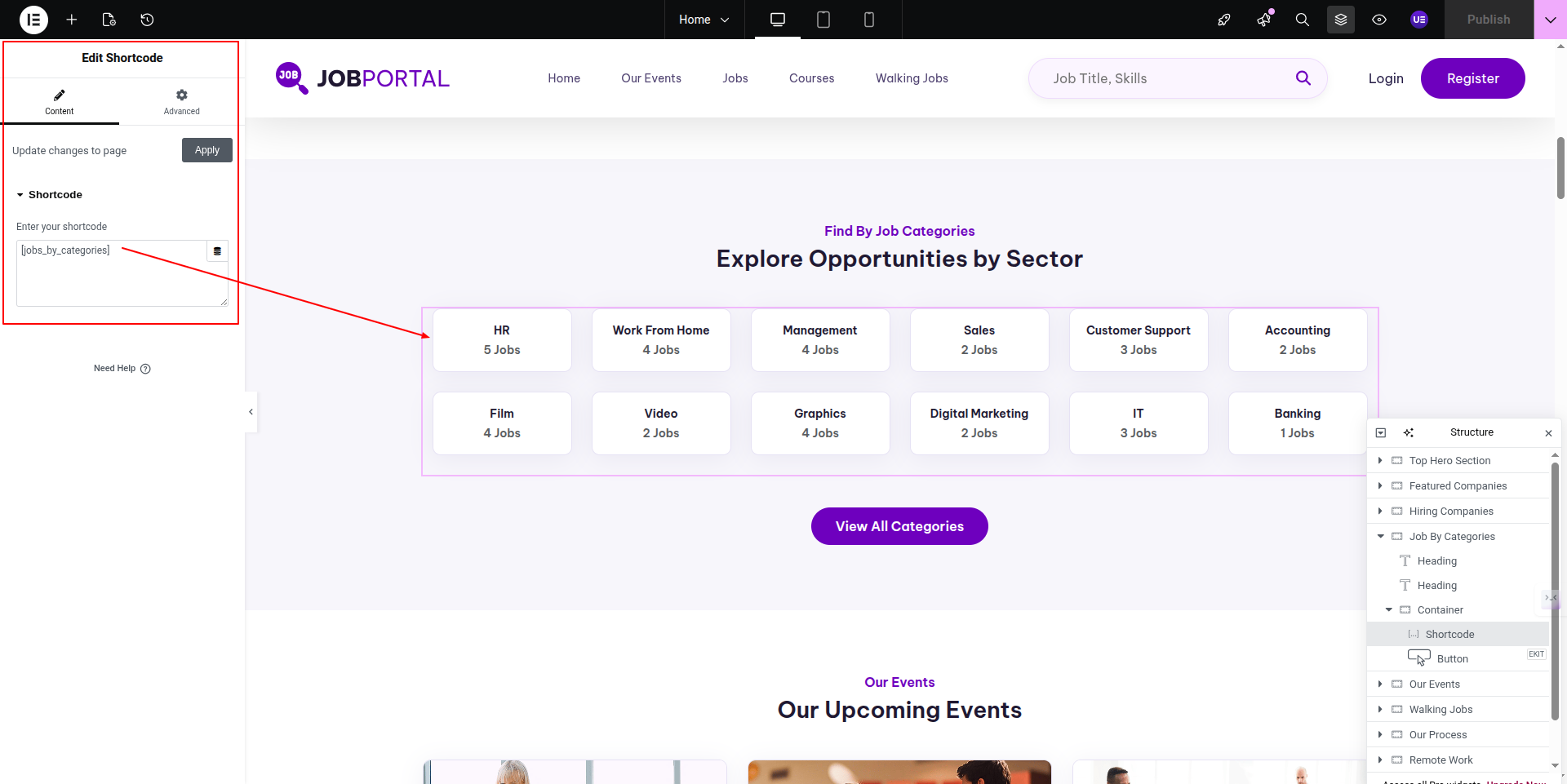Select the Content tab
This screenshot has height=784, width=1567.
pyautogui.click(x=59, y=102)
